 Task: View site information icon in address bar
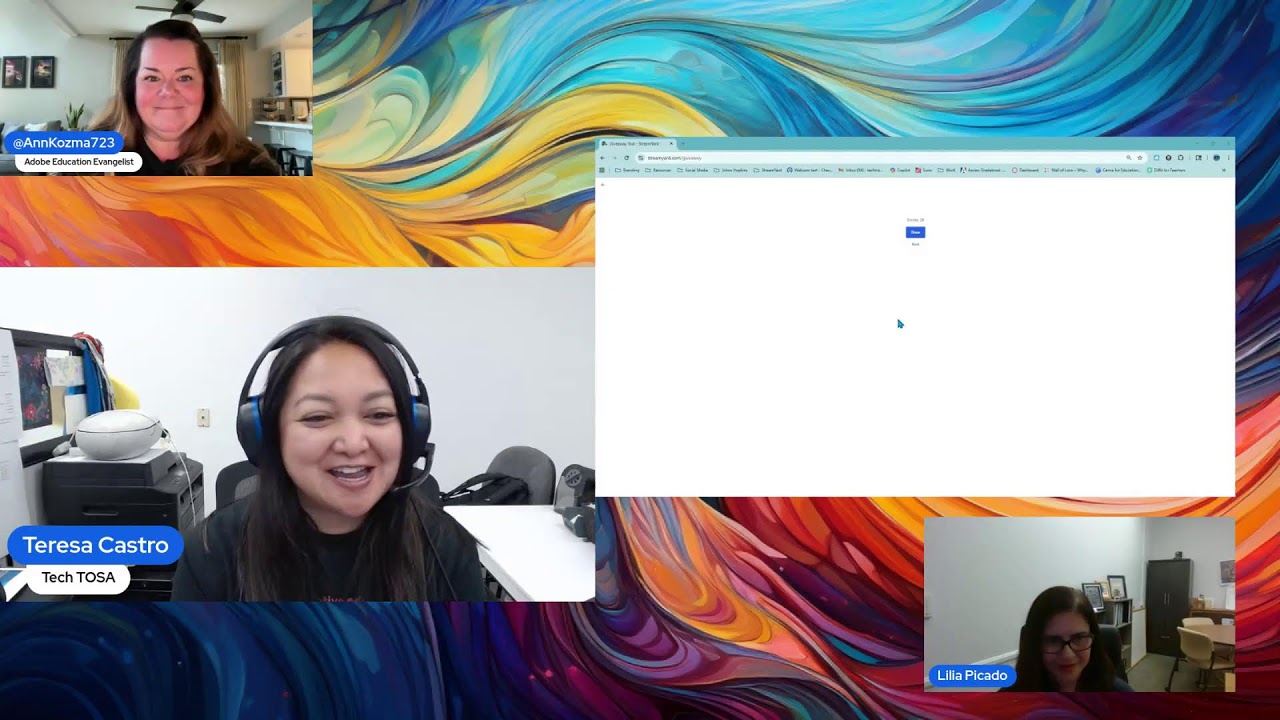641,158
